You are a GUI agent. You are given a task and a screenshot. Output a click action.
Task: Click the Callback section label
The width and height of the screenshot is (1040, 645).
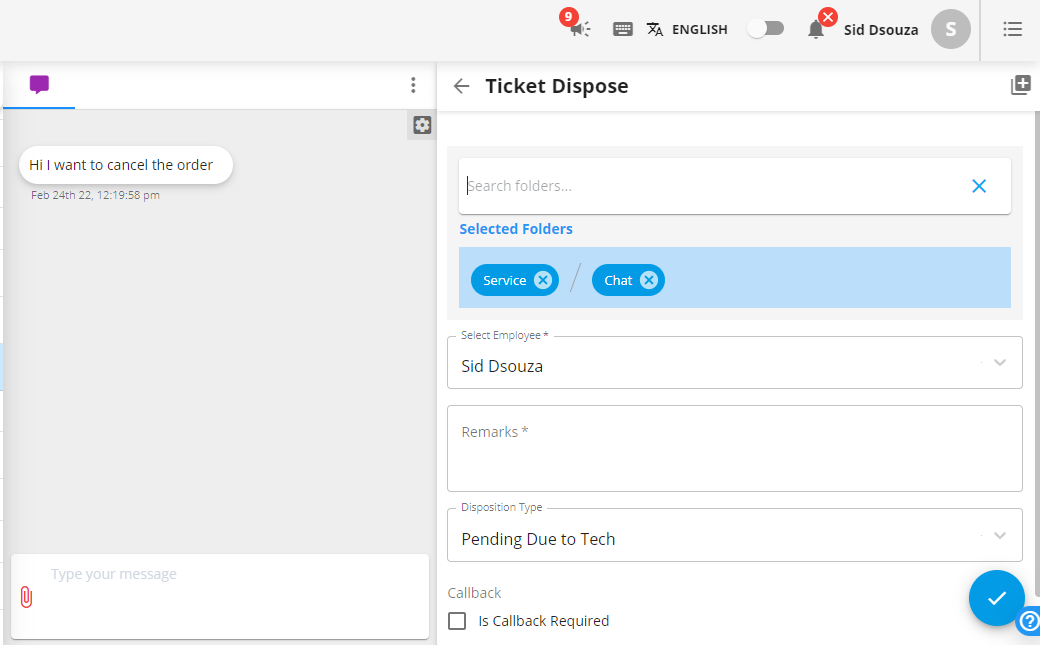coord(474,593)
